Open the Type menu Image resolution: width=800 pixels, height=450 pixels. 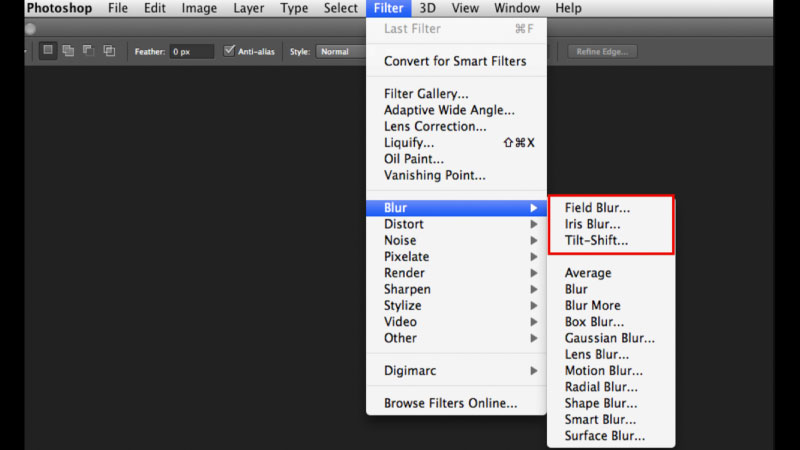click(x=294, y=8)
